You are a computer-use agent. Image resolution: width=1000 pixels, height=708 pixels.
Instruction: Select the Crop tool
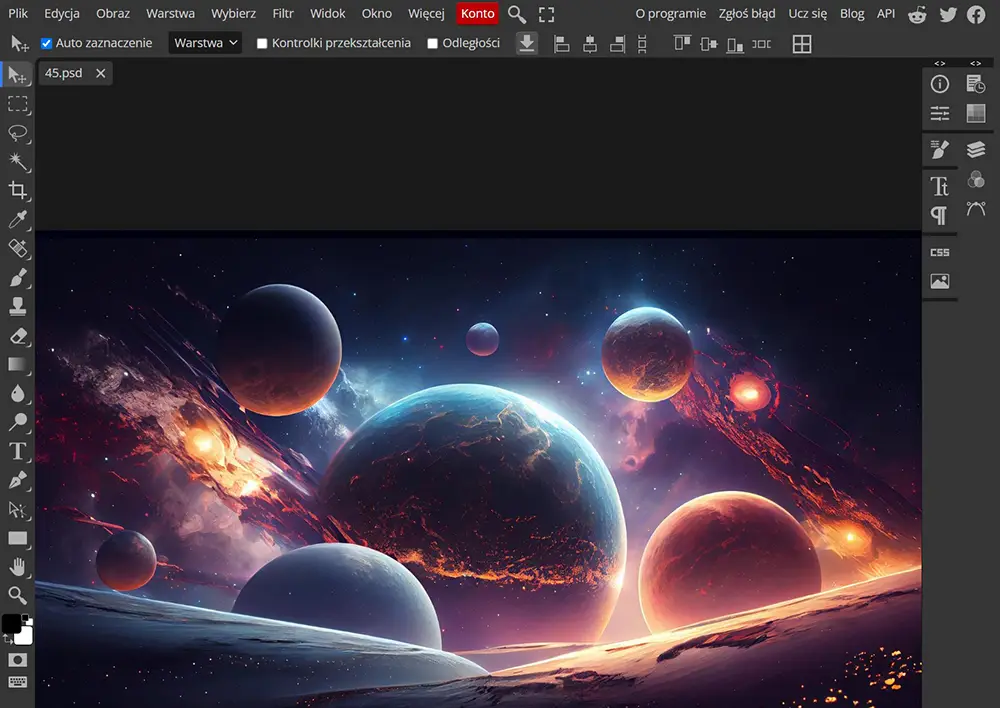[17, 190]
